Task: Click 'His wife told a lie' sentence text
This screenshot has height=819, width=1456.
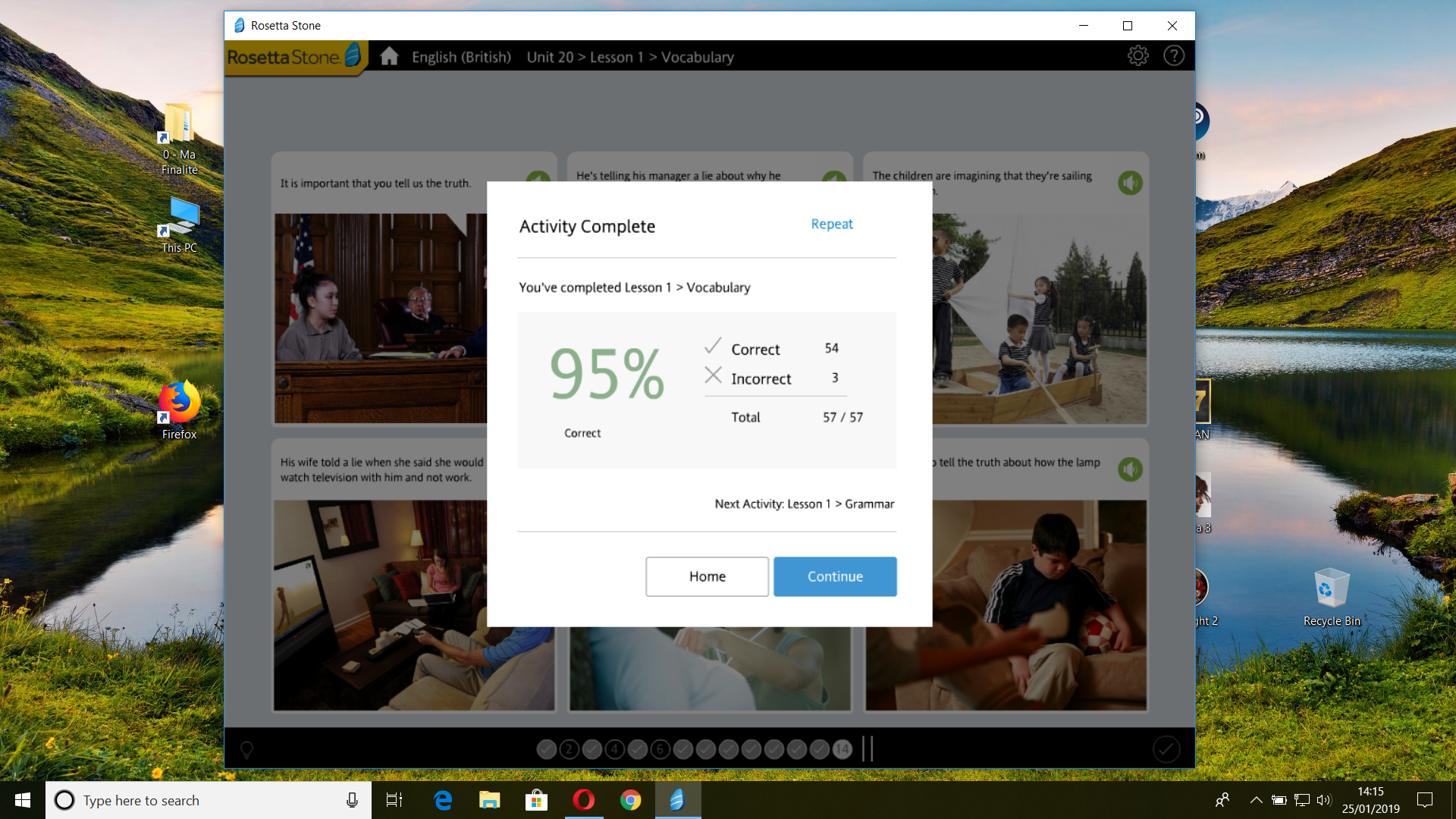Action: pyautogui.click(x=381, y=469)
